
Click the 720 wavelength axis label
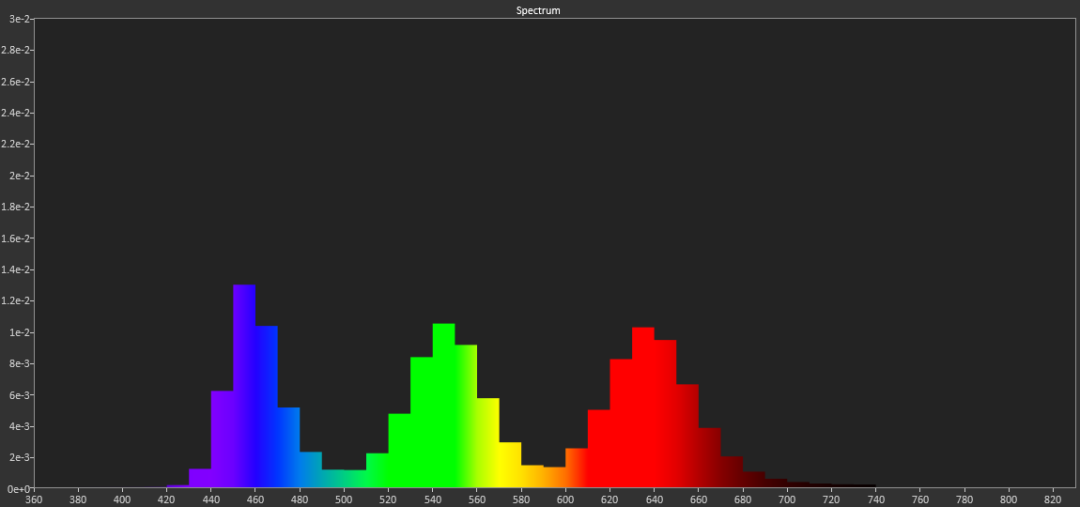click(831, 499)
